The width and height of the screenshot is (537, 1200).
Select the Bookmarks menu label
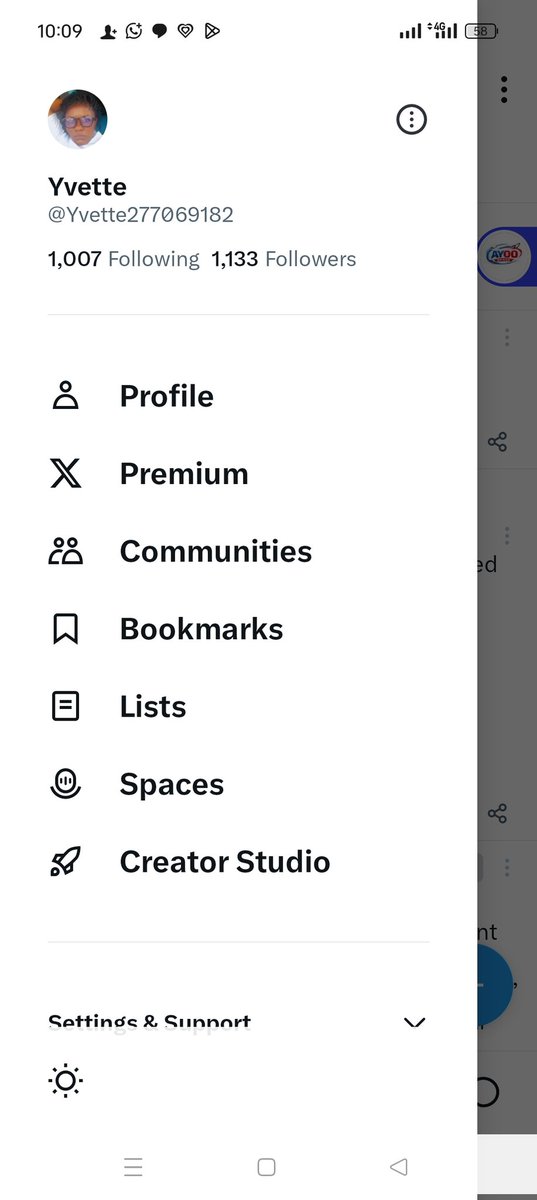coord(201,629)
